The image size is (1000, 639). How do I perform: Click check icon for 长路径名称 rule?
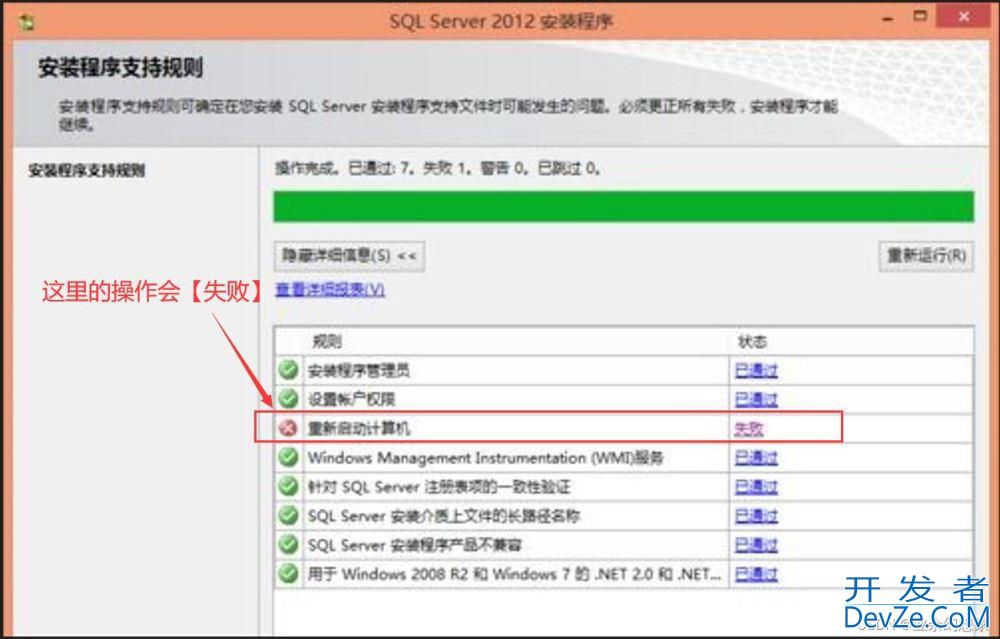tap(289, 515)
